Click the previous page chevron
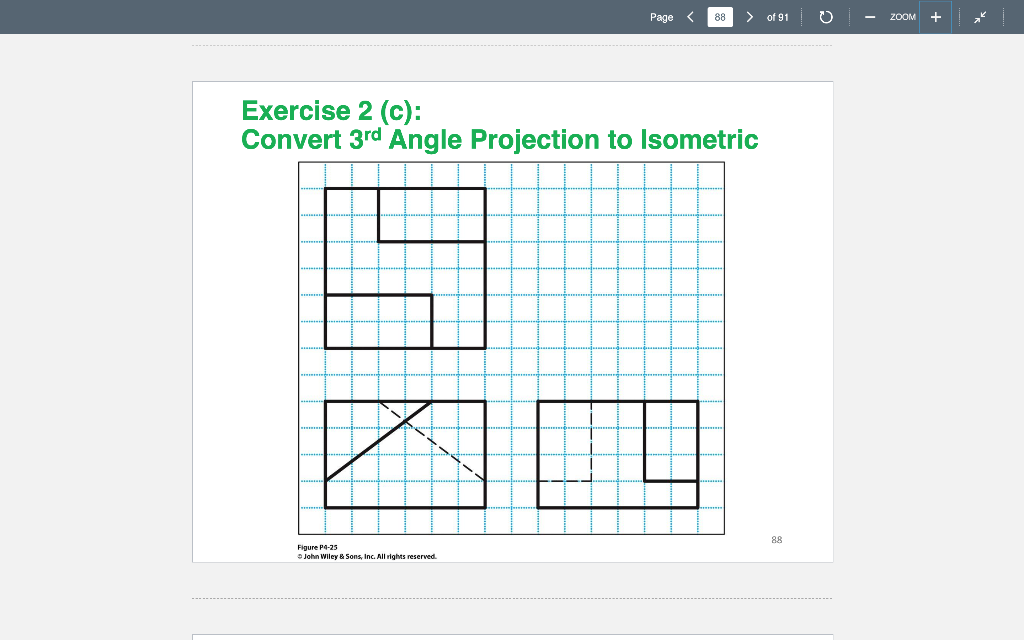This screenshot has width=1024, height=640. click(689, 16)
